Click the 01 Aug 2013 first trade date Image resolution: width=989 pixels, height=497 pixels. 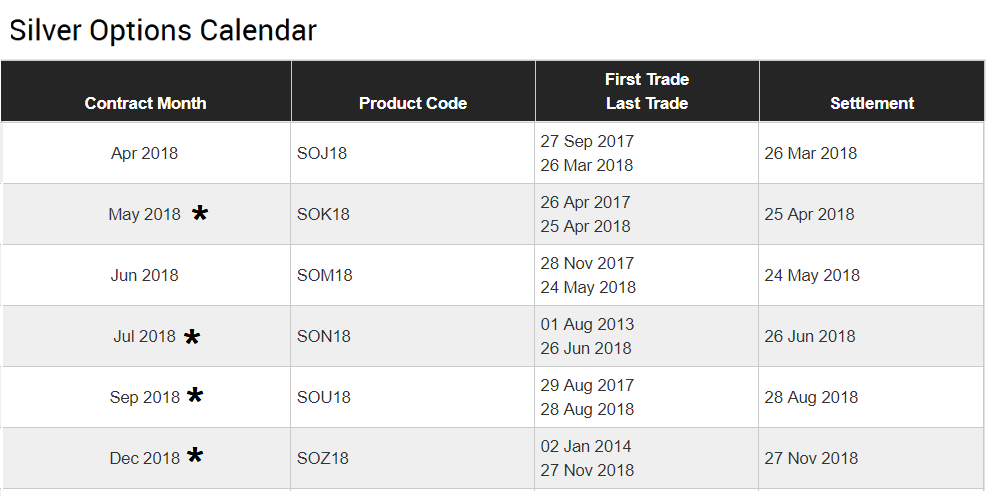[x=587, y=324]
